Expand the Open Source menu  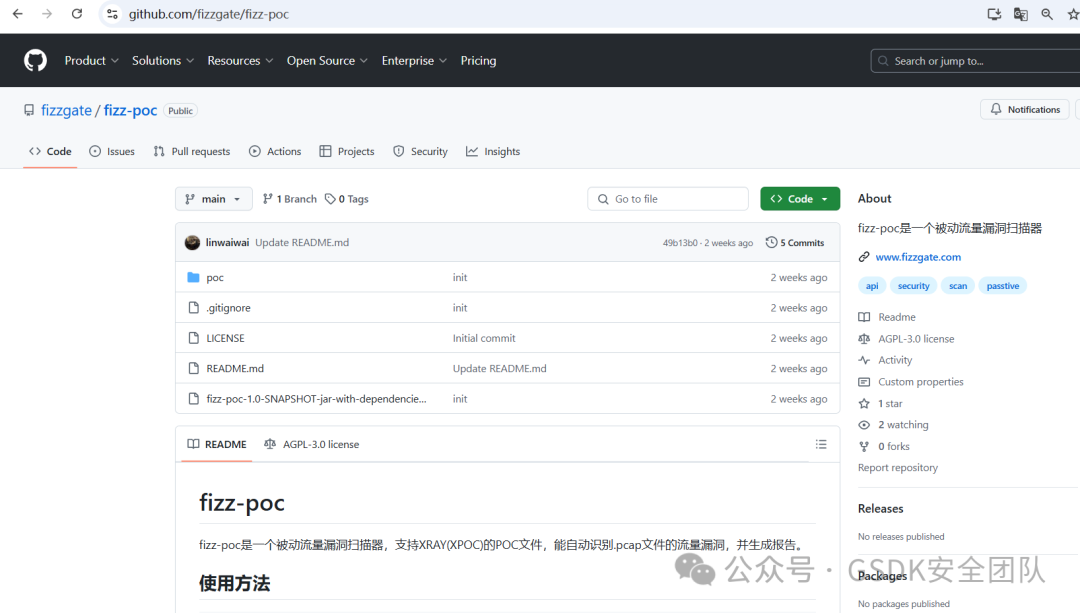click(x=327, y=61)
